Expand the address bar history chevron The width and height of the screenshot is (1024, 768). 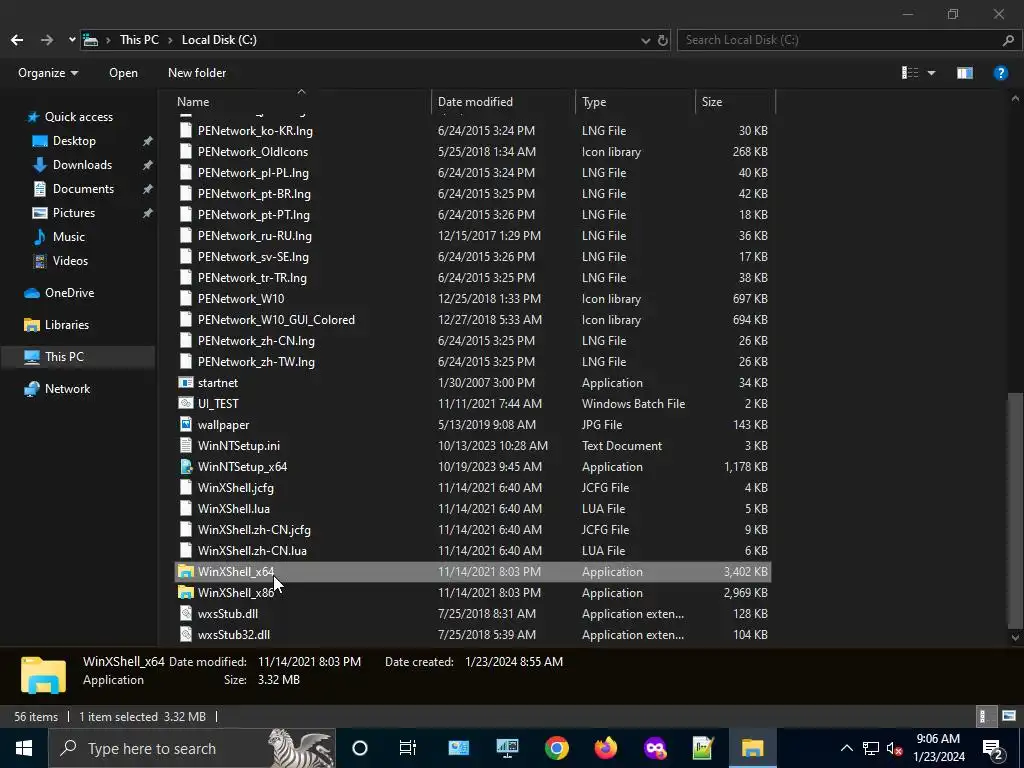click(646, 40)
